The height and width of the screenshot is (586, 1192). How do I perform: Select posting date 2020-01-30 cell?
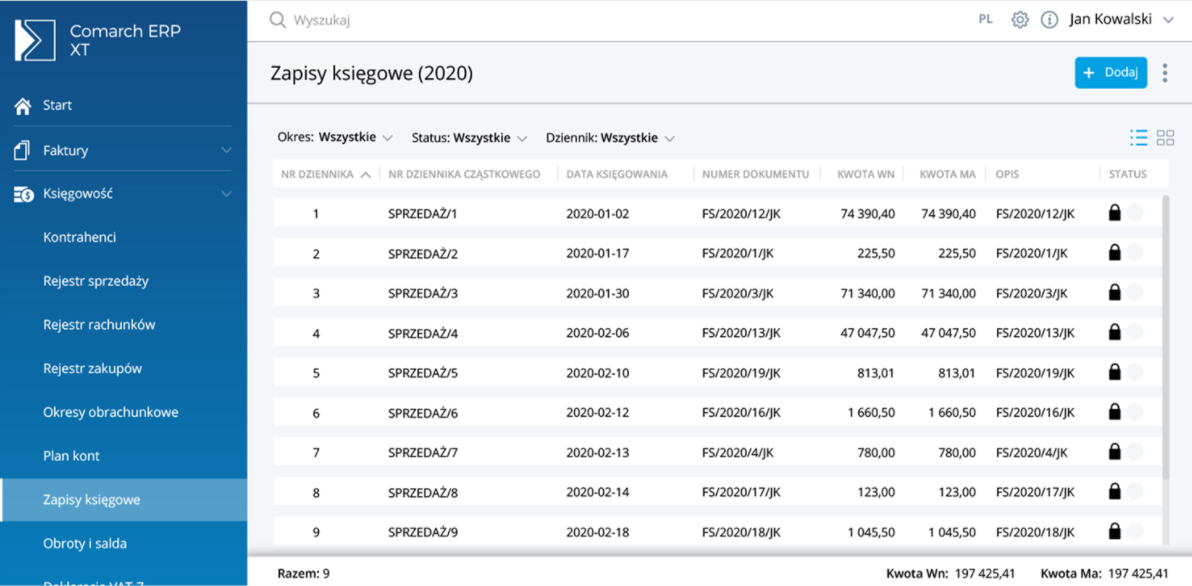598,293
